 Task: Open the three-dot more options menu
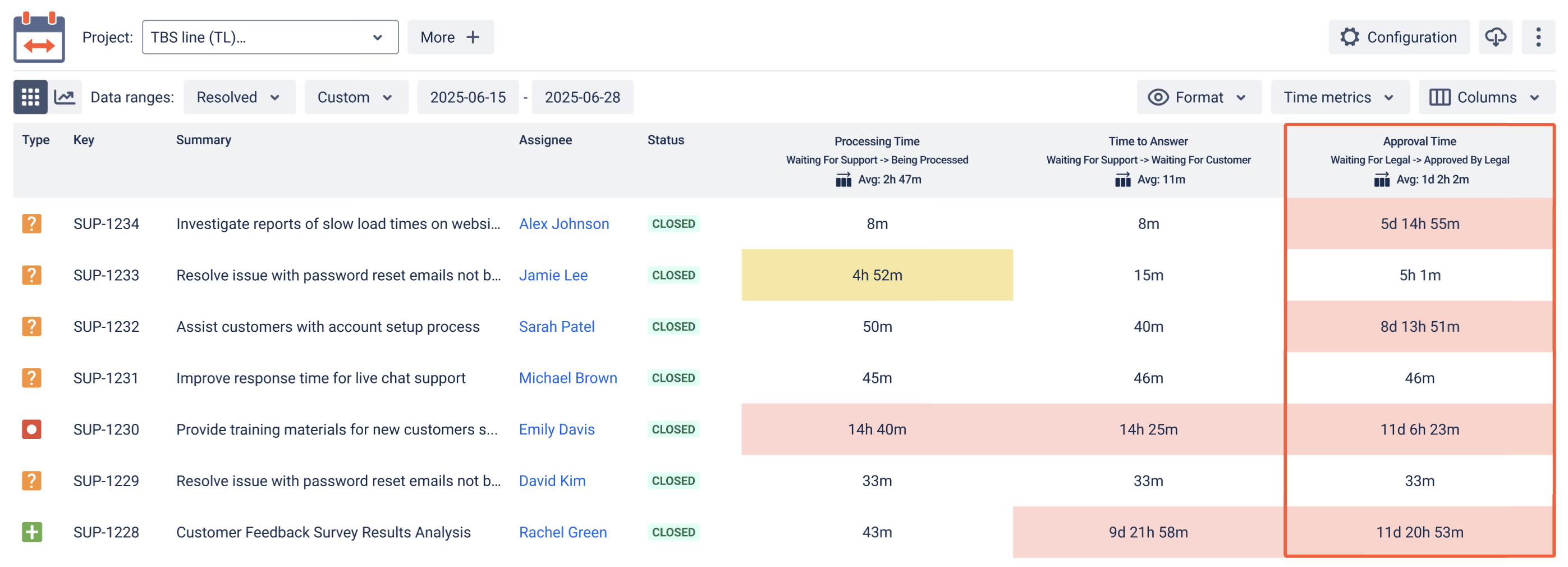[1538, 37]
